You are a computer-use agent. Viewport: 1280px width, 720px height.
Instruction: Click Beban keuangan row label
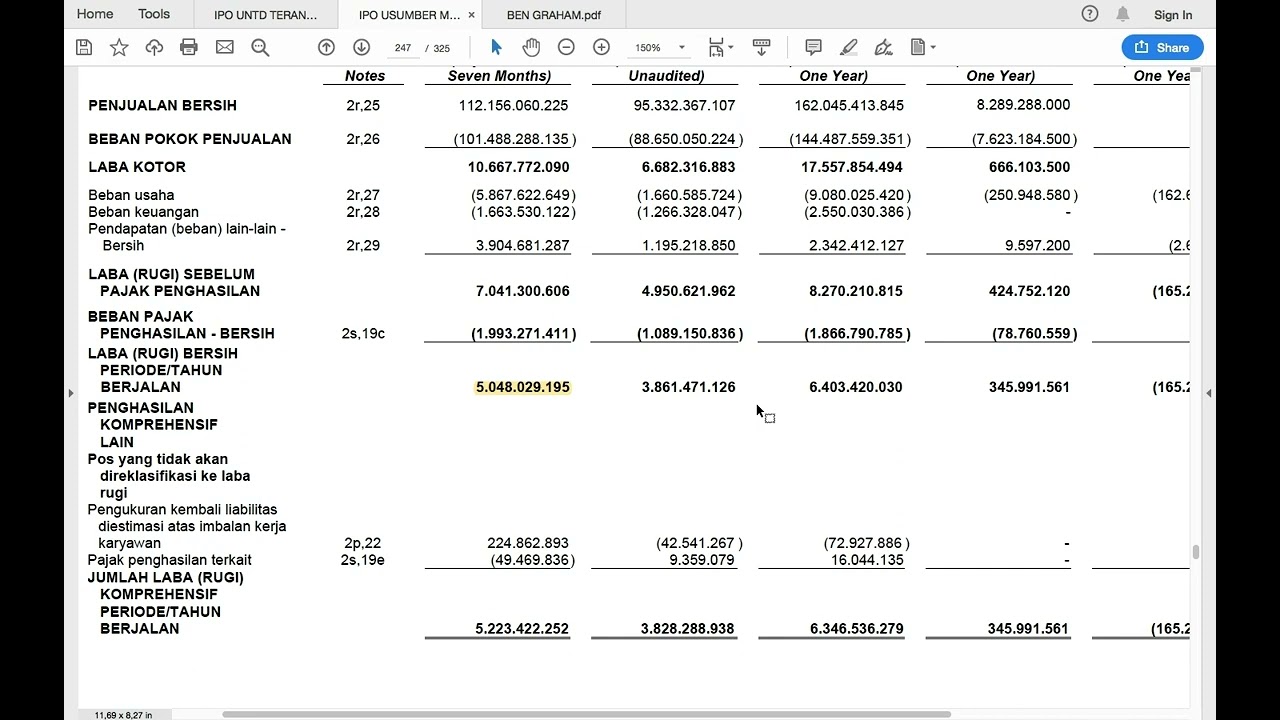143,212
